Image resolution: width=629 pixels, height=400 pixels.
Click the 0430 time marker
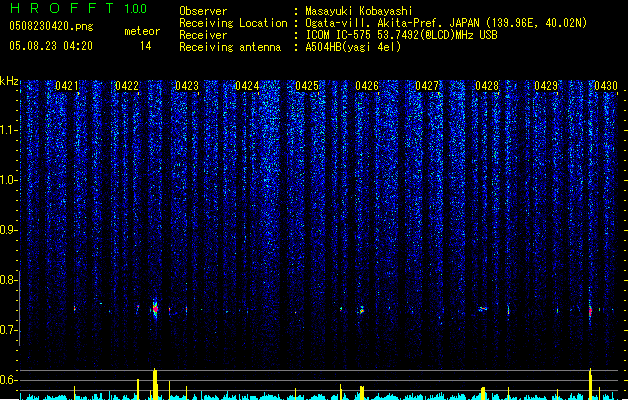[x=606, y=86]
